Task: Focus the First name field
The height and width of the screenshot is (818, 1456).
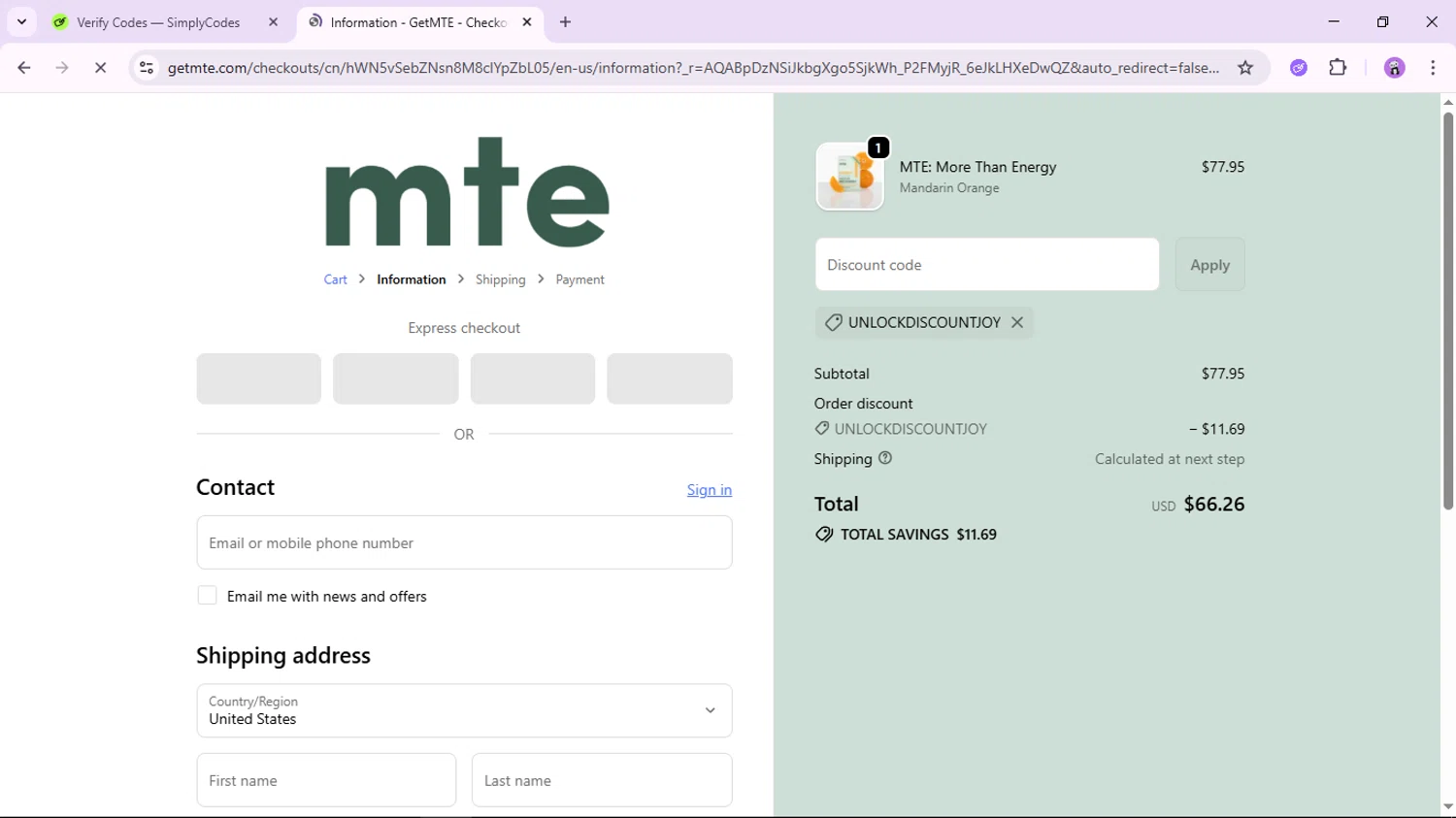Action: click(326, 780)
